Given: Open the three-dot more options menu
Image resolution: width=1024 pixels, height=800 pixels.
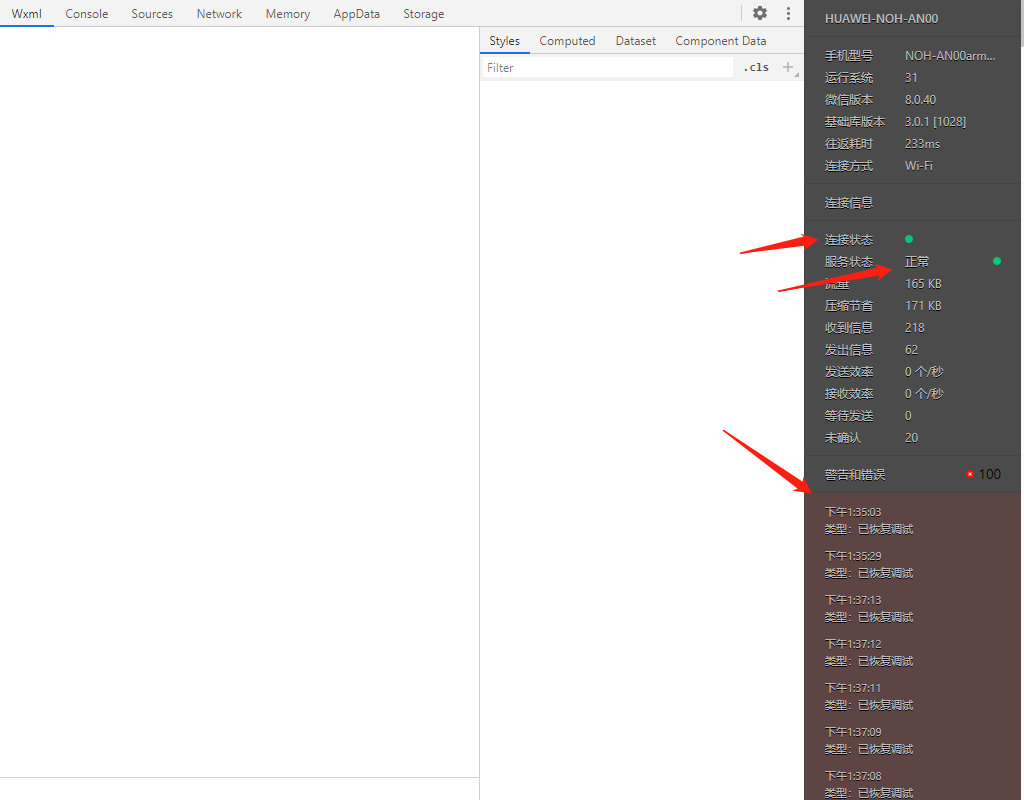Looking at the screenshot, I should click(x=788, y=13).
